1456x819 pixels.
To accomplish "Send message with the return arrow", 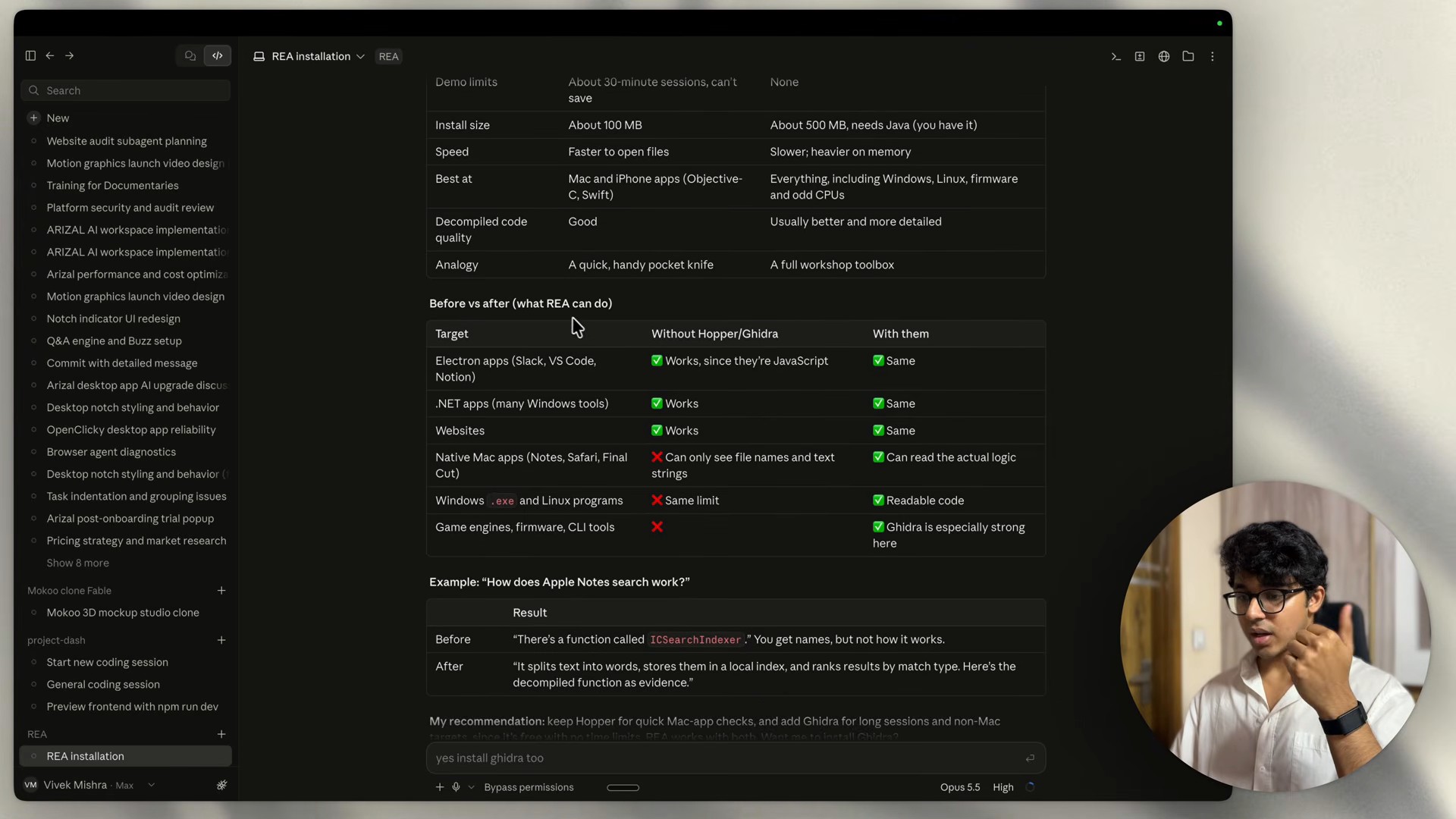I will click(x=1030, y=758).
